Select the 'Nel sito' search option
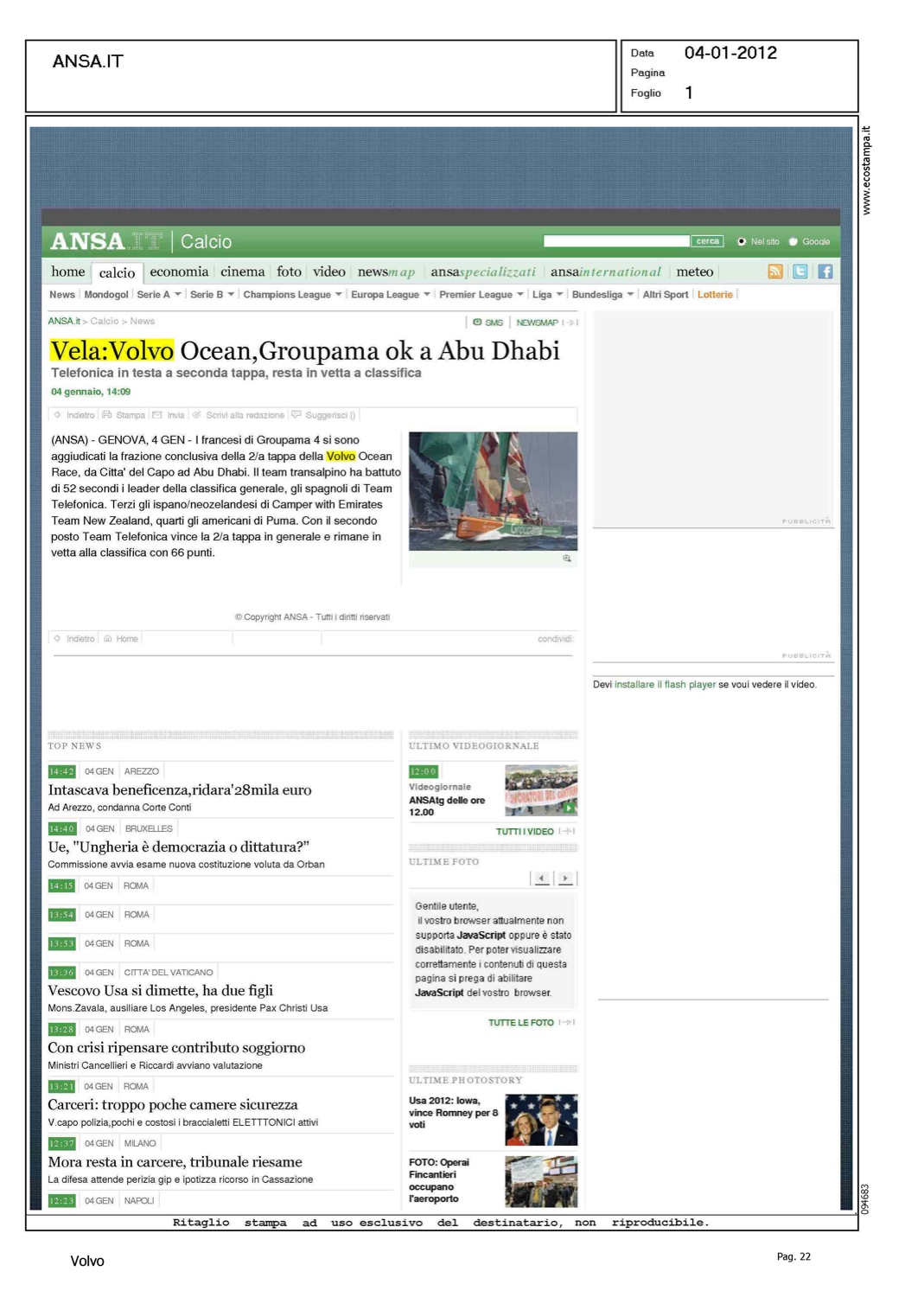 (742, 242)
